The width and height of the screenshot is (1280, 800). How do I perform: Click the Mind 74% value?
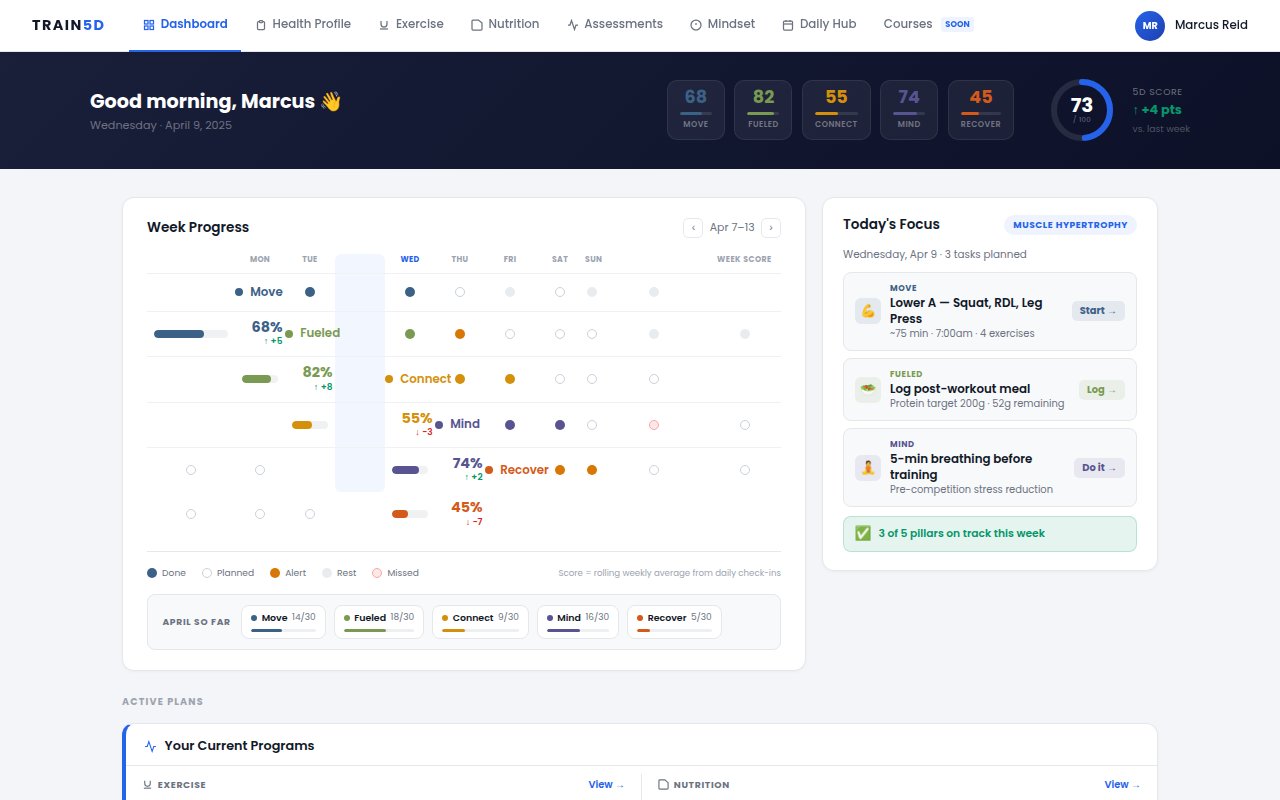coord(467,463)
